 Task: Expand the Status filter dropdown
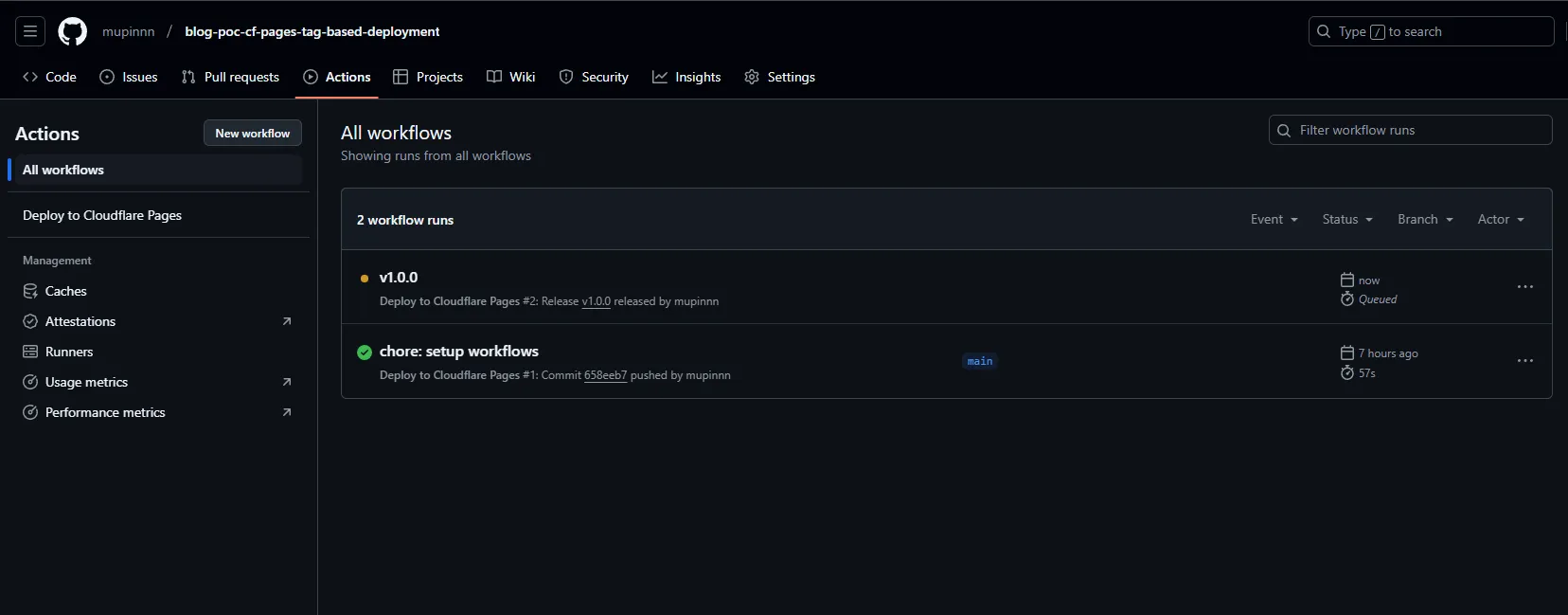click(x=1346, y=219)
